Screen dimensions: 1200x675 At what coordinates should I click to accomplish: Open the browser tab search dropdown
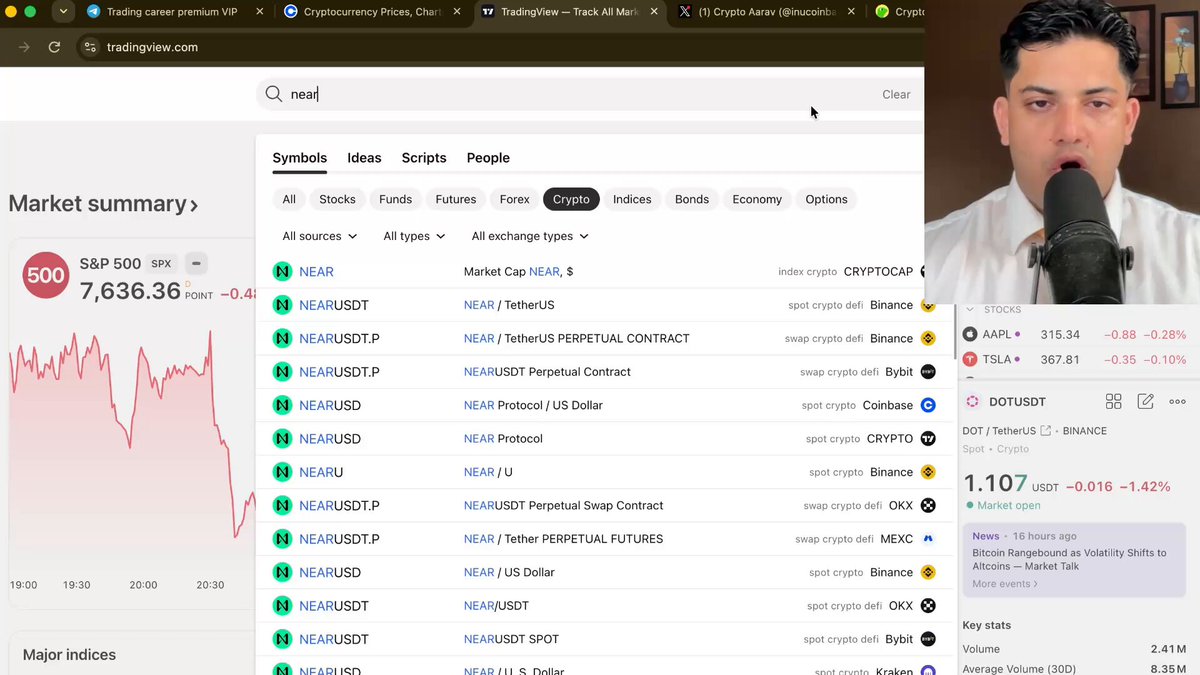[x=64, y=12]
